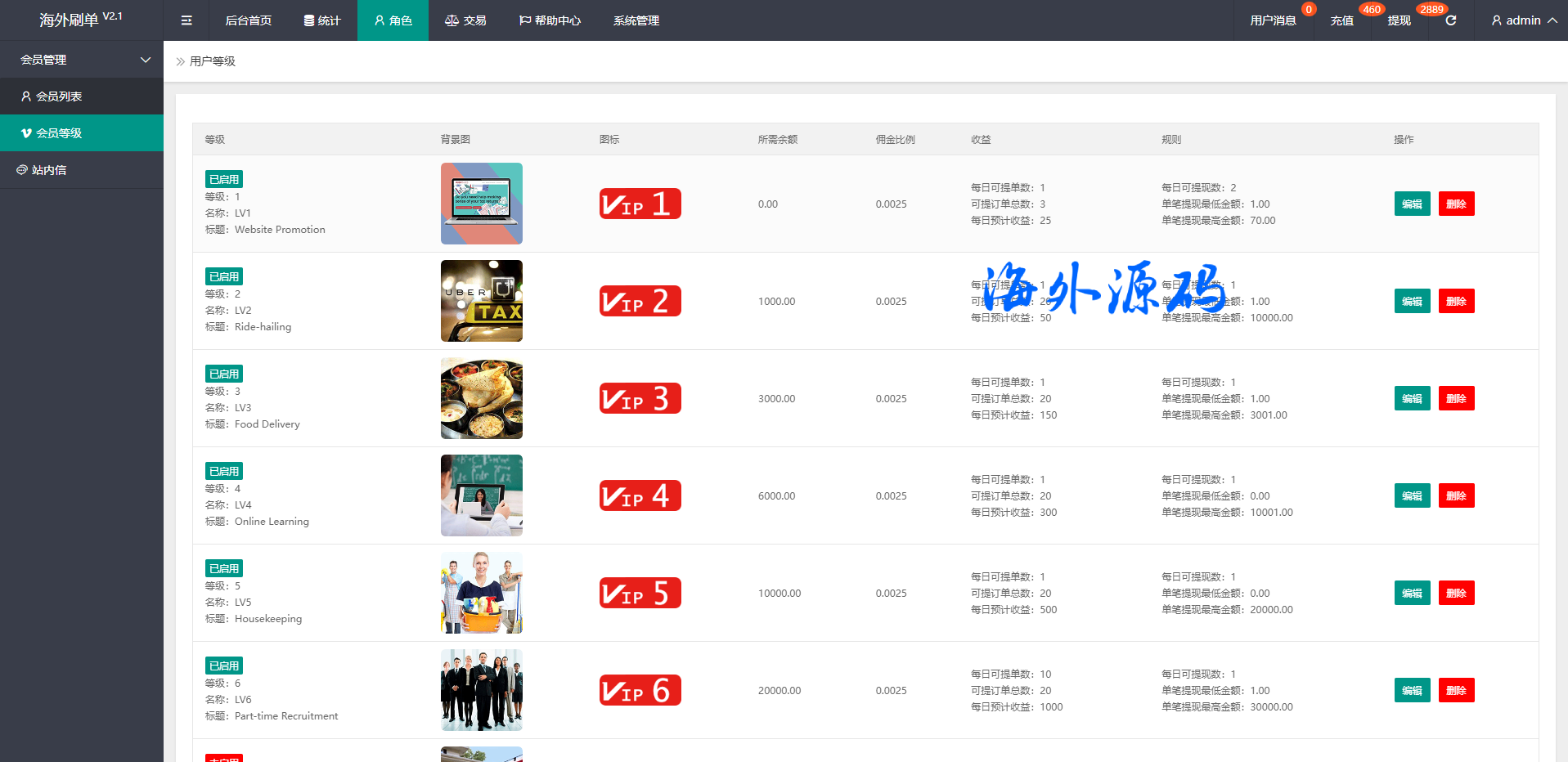Viewport: 1568px width, 762px height.
Task: Open 充值 recharge notifications
Action: tap(1341, 20)
